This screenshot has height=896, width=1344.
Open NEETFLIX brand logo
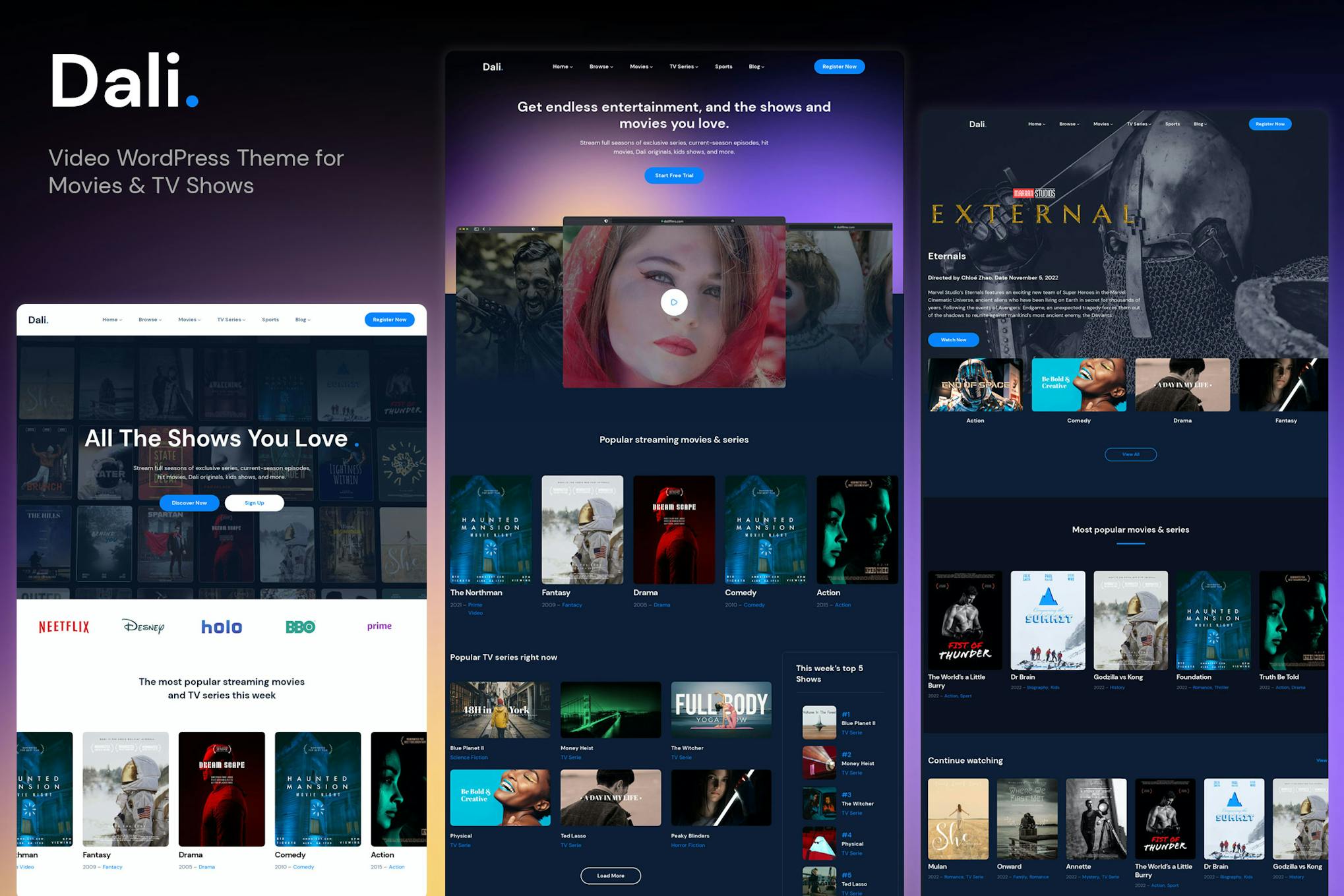pyautogui.click(x=64, y=626)
